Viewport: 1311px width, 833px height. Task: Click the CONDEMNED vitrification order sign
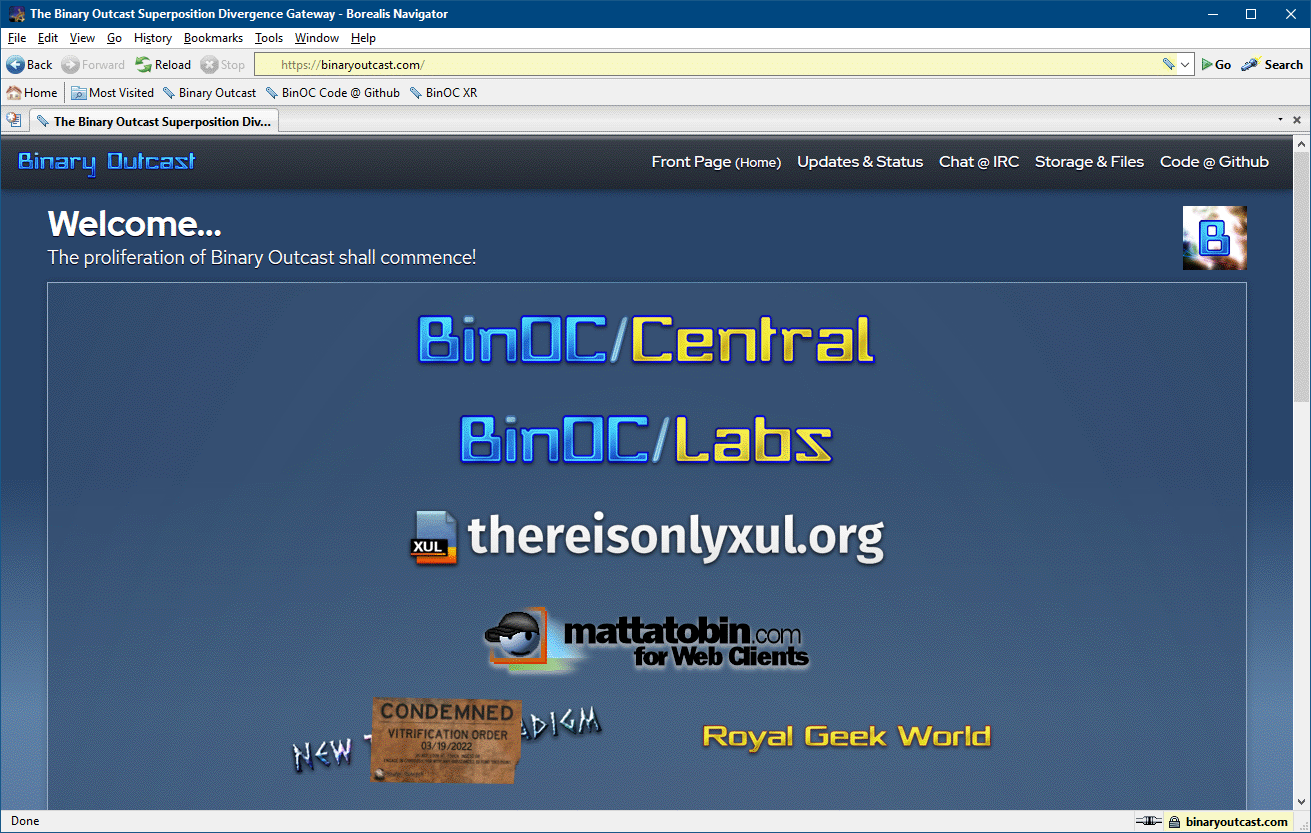click(447, 740)
